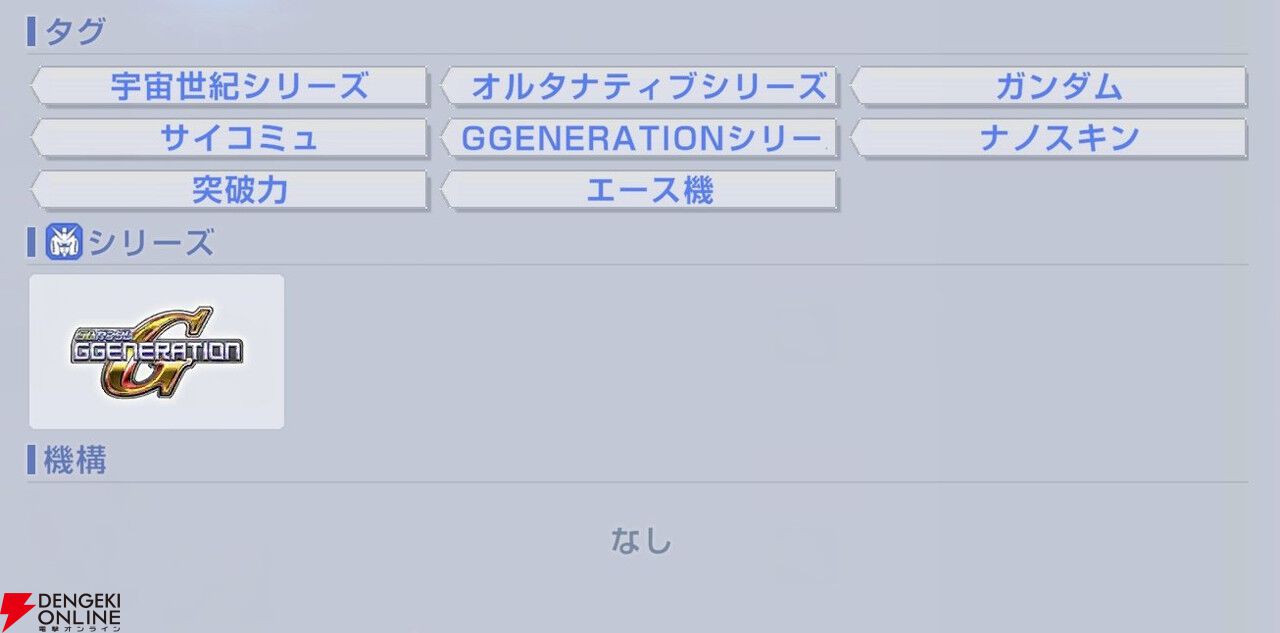
Task: Tap the ガンダム tag
Action: pos(1049,87)
